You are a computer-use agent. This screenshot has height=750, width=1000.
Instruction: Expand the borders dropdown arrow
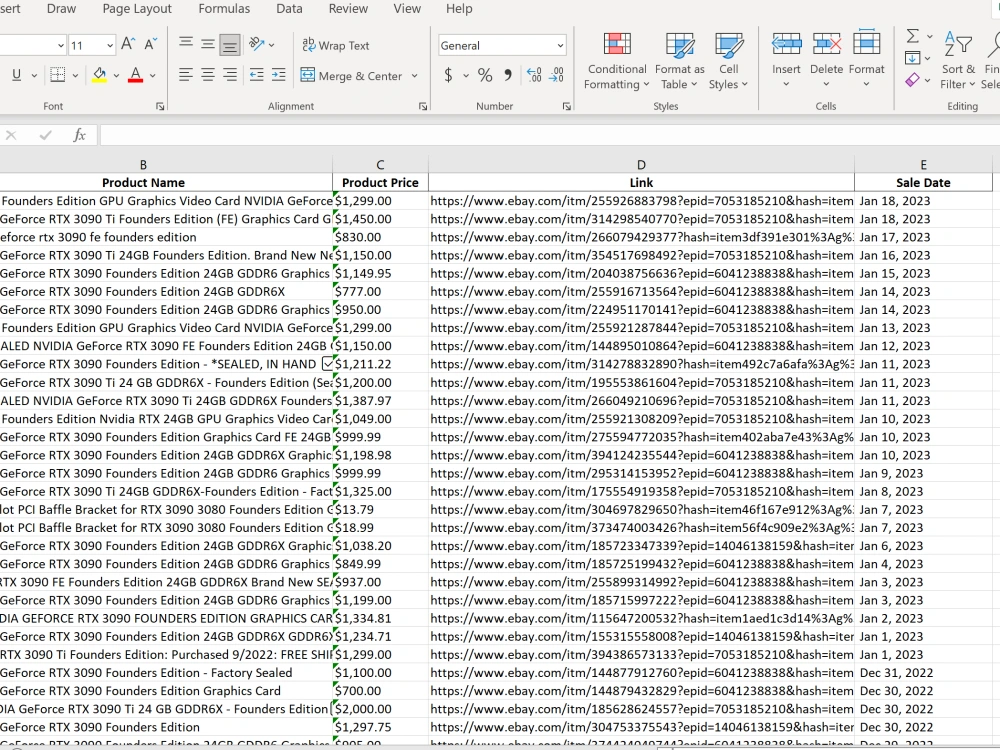75,75
